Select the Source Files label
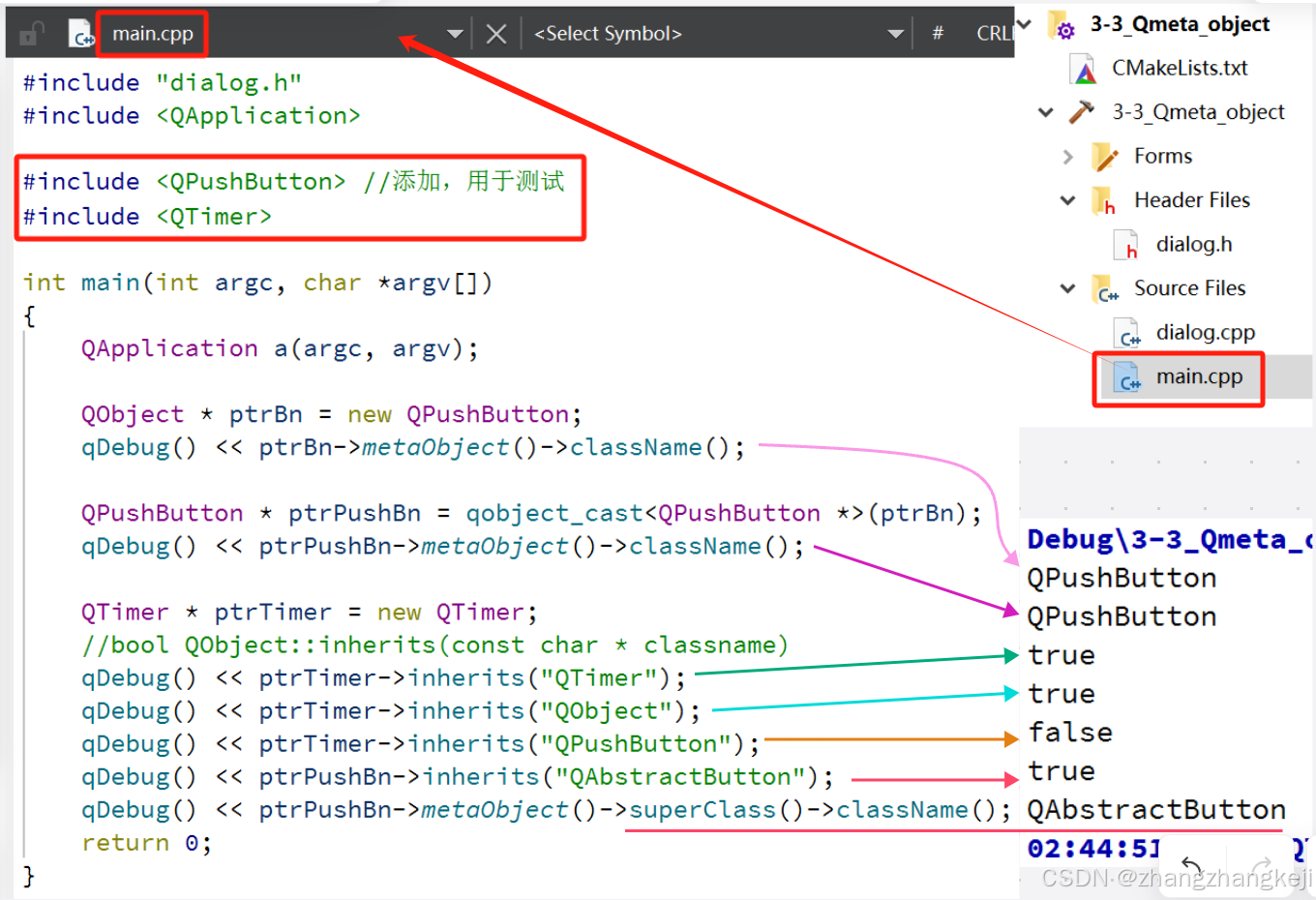Image resolution: width=1316 pixels, height=900 pixels. [1190, 288]
